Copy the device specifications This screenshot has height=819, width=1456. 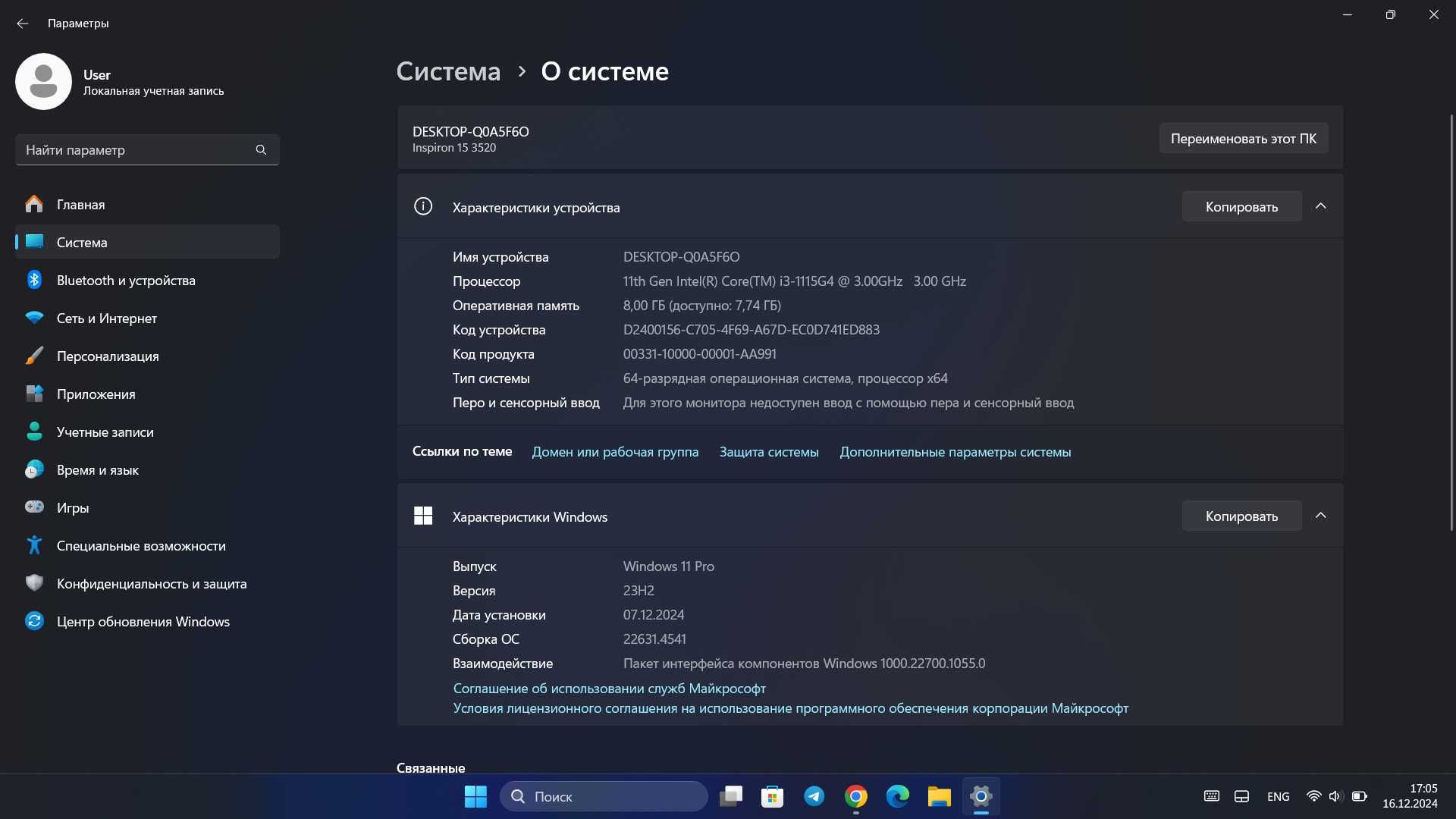pos(1242,206)
